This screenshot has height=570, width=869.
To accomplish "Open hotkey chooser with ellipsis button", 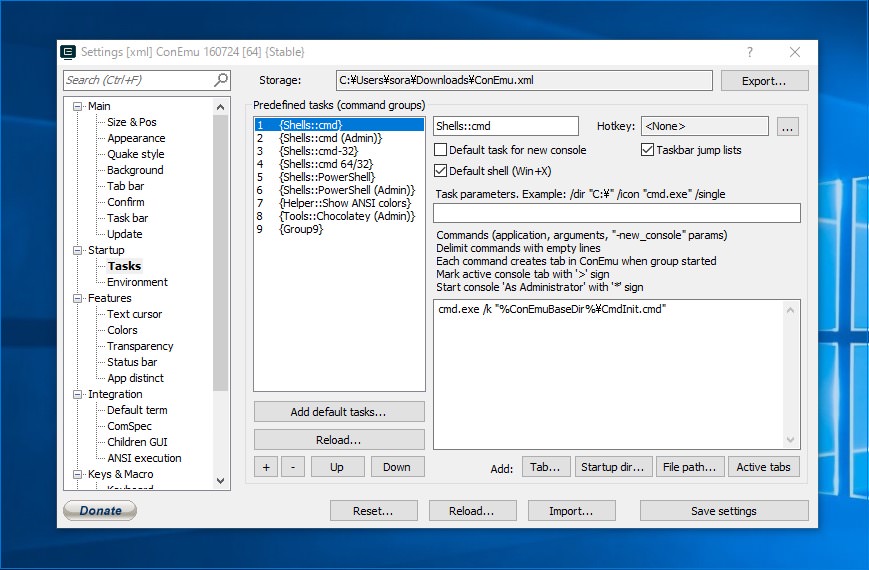I will click(x=788, y=126).
